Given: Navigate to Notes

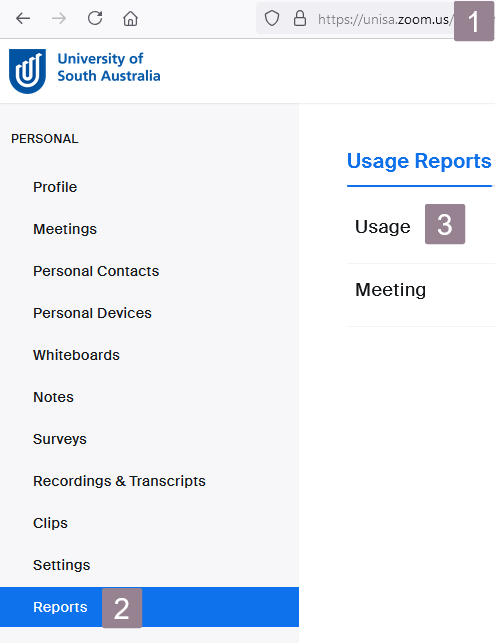Looking at the screenshot, I should [x=53, y=397].
